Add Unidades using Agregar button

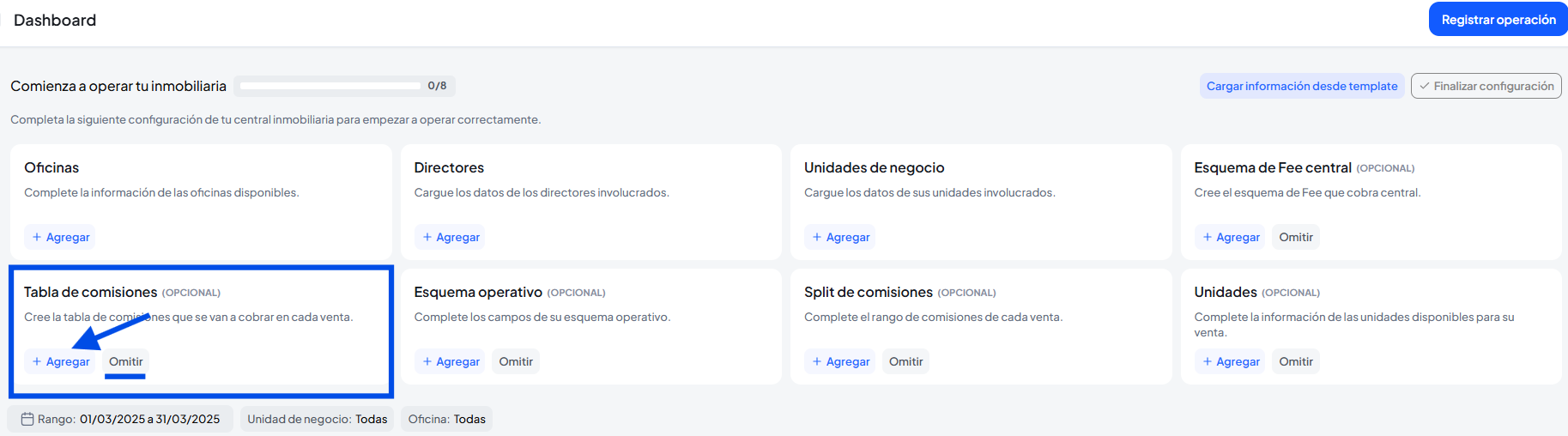pyautogui.click(x=1231, y=361)
